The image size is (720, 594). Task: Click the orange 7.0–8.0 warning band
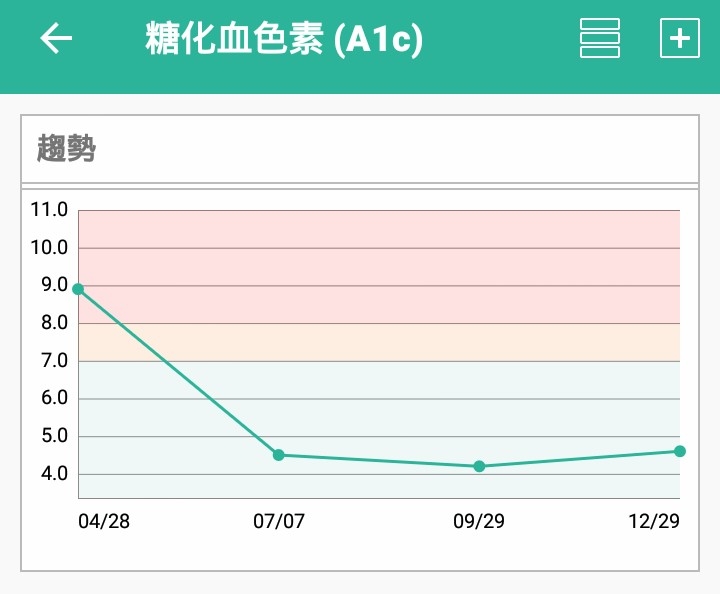click(379, 342)
